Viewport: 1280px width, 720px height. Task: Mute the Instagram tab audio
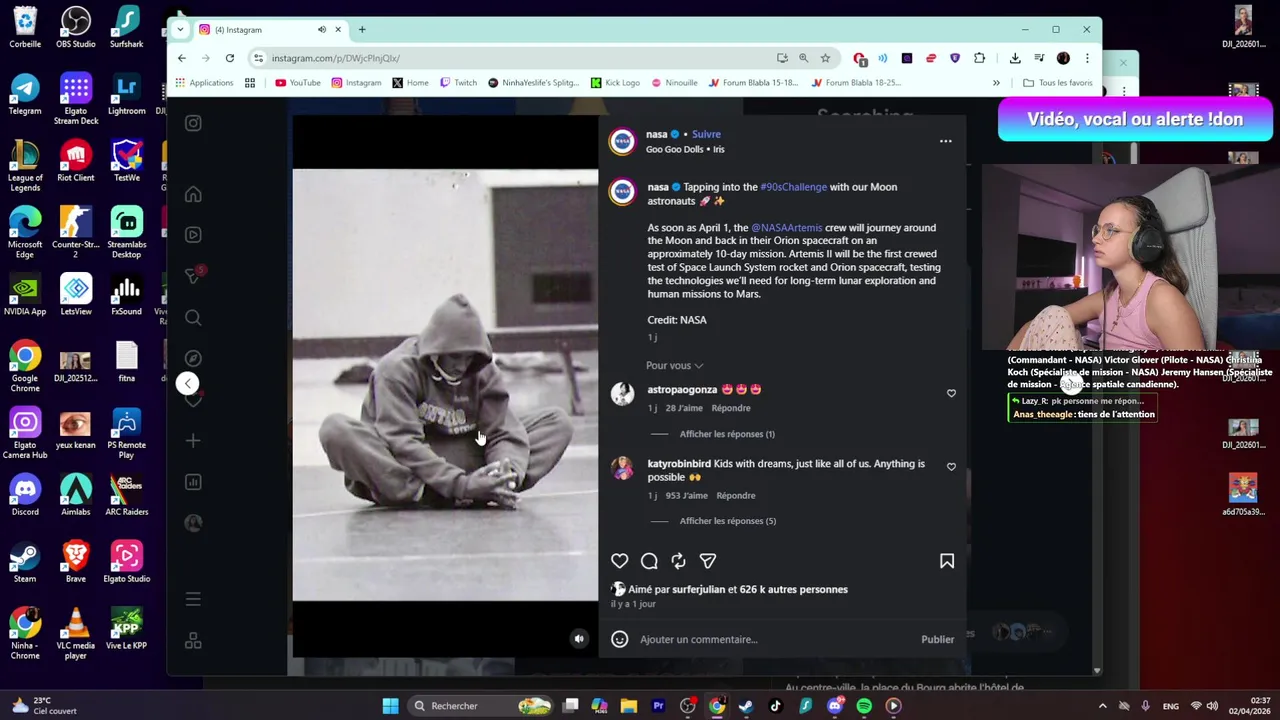(321, 30)
